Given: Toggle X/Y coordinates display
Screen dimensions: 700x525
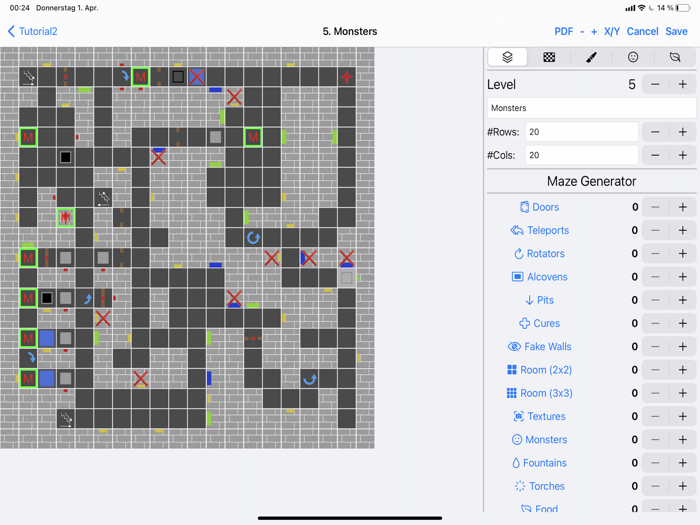Looking at the screenshot, I should 612,31.
